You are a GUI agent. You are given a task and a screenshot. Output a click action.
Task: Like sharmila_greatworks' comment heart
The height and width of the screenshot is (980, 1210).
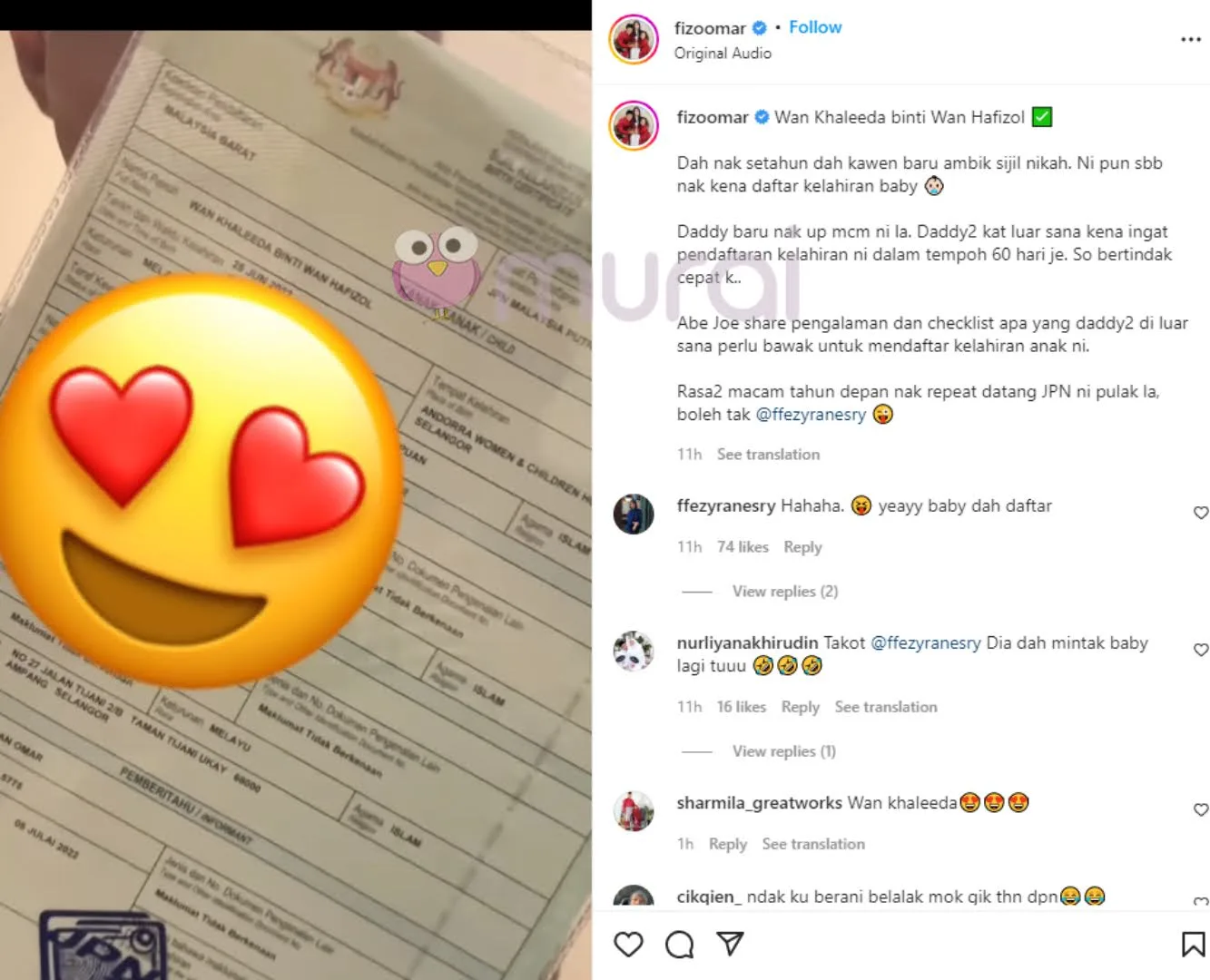pos(1201,809)
